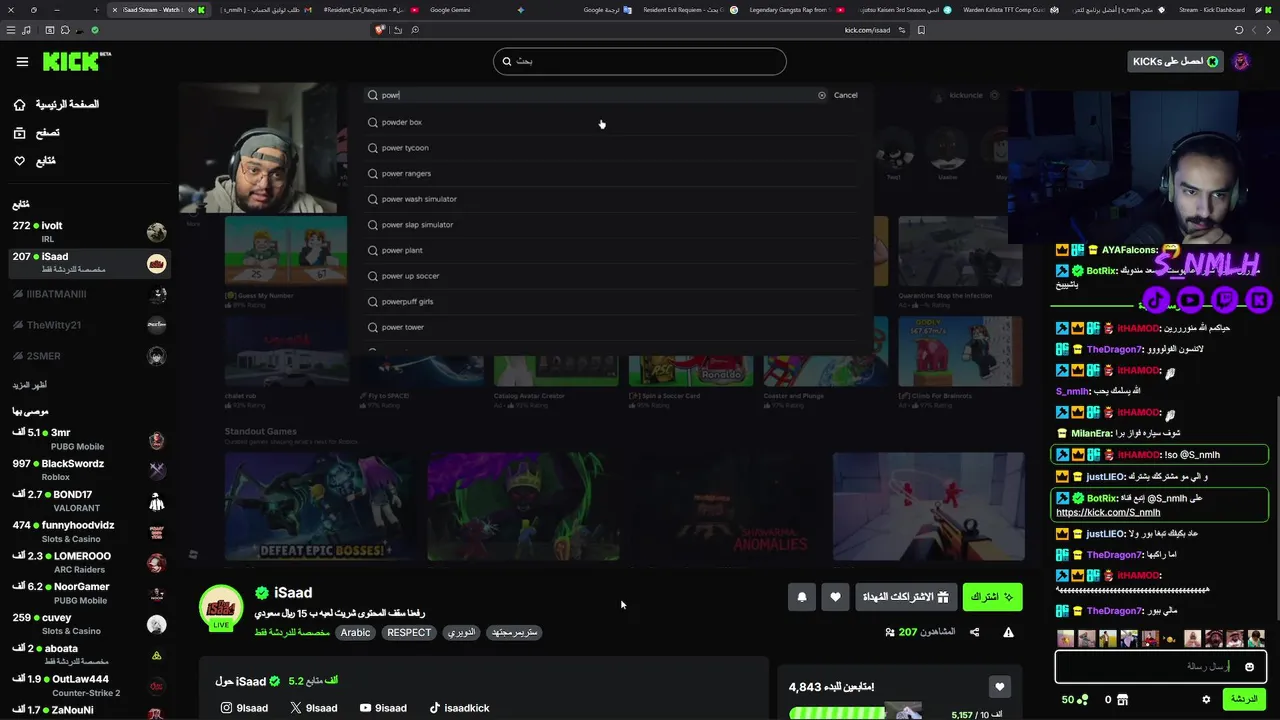Open BOND17 VALORANT channel
The image size is (1280, 720).
88,501
